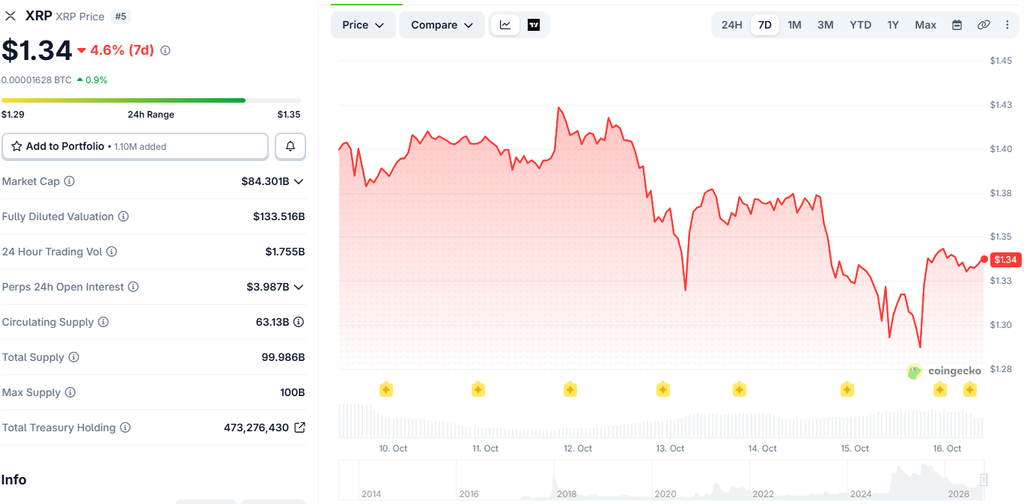Click the $1.29 range low value
Image resolution: width=1024 pixels, height=504 pixels.
(x=11, y=114)
